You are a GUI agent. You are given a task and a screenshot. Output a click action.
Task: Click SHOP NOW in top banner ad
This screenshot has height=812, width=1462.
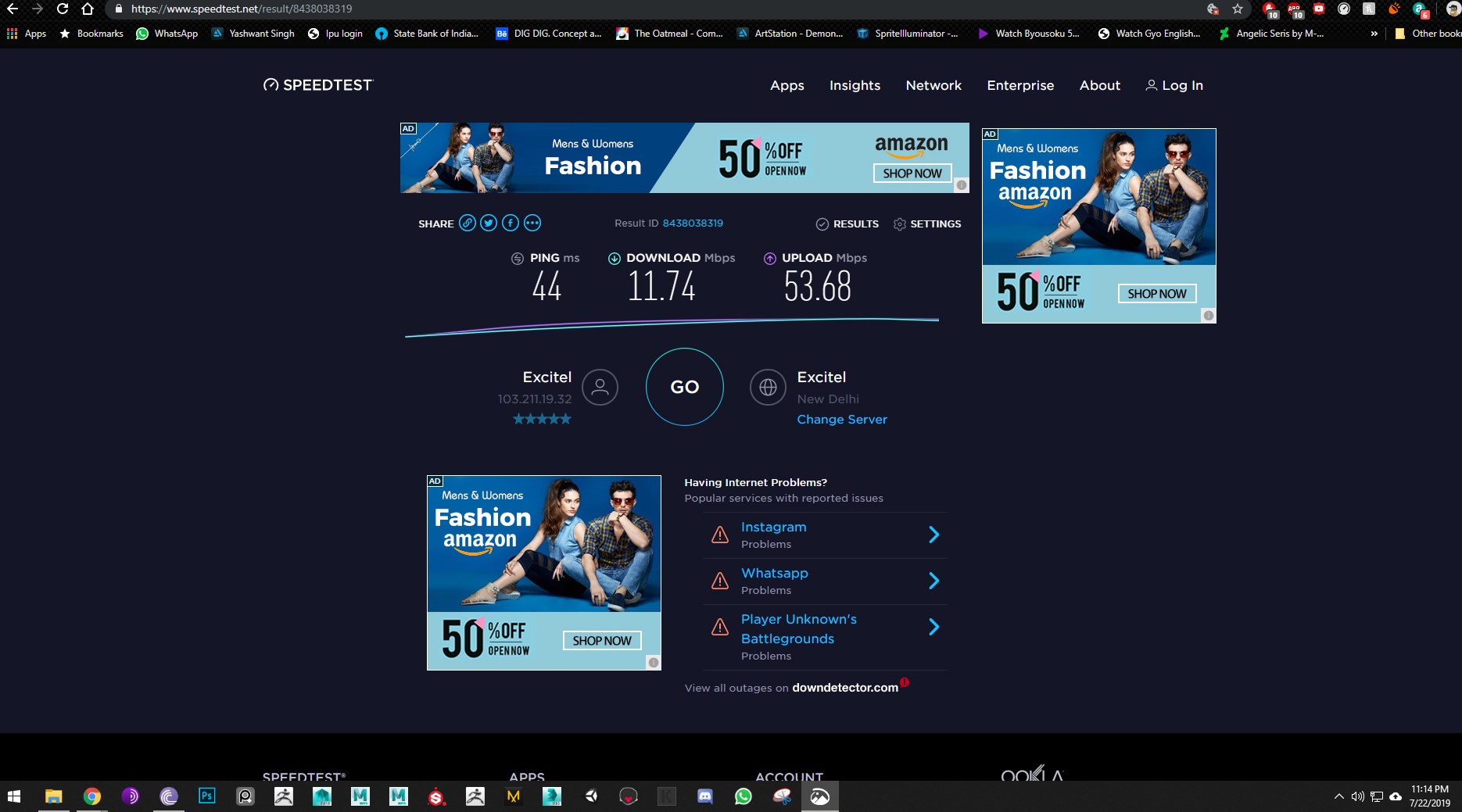tap(912, 173)
